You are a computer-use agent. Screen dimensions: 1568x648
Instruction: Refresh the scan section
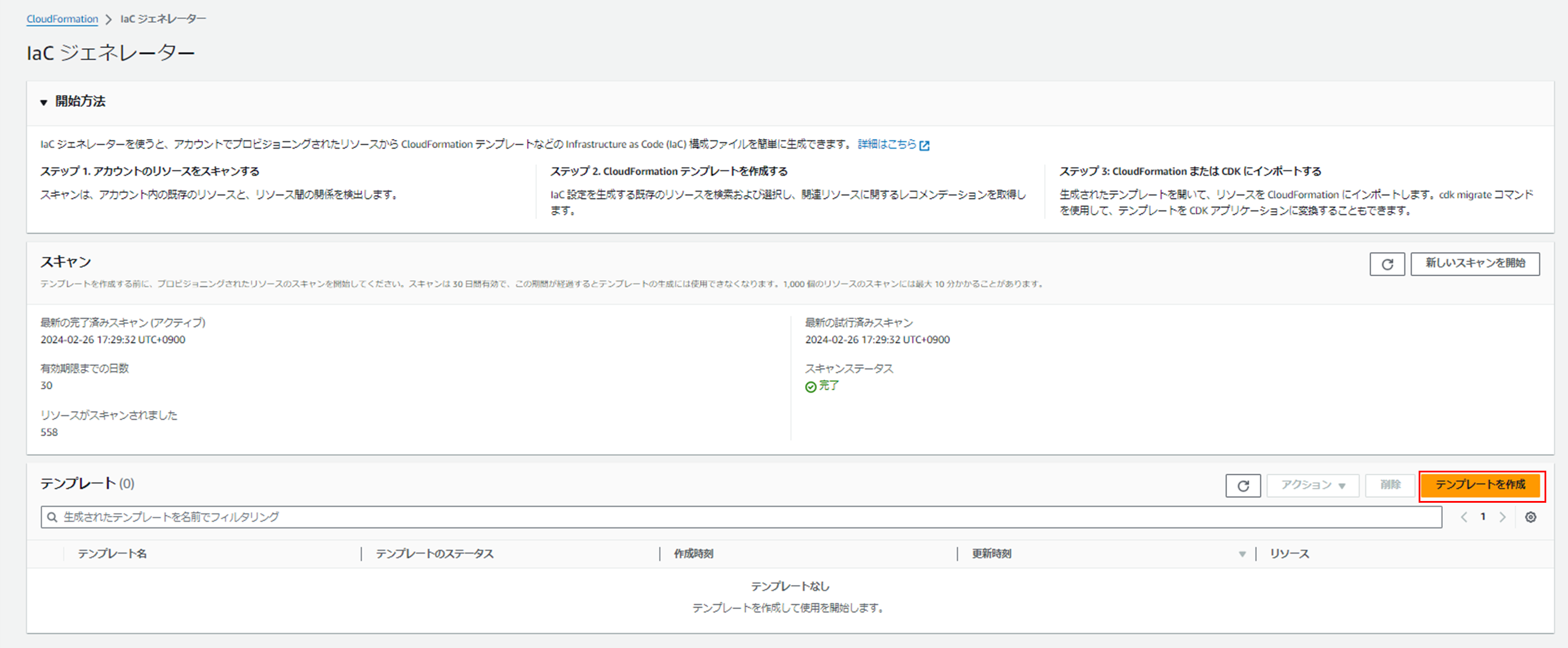coord(1387,264)
